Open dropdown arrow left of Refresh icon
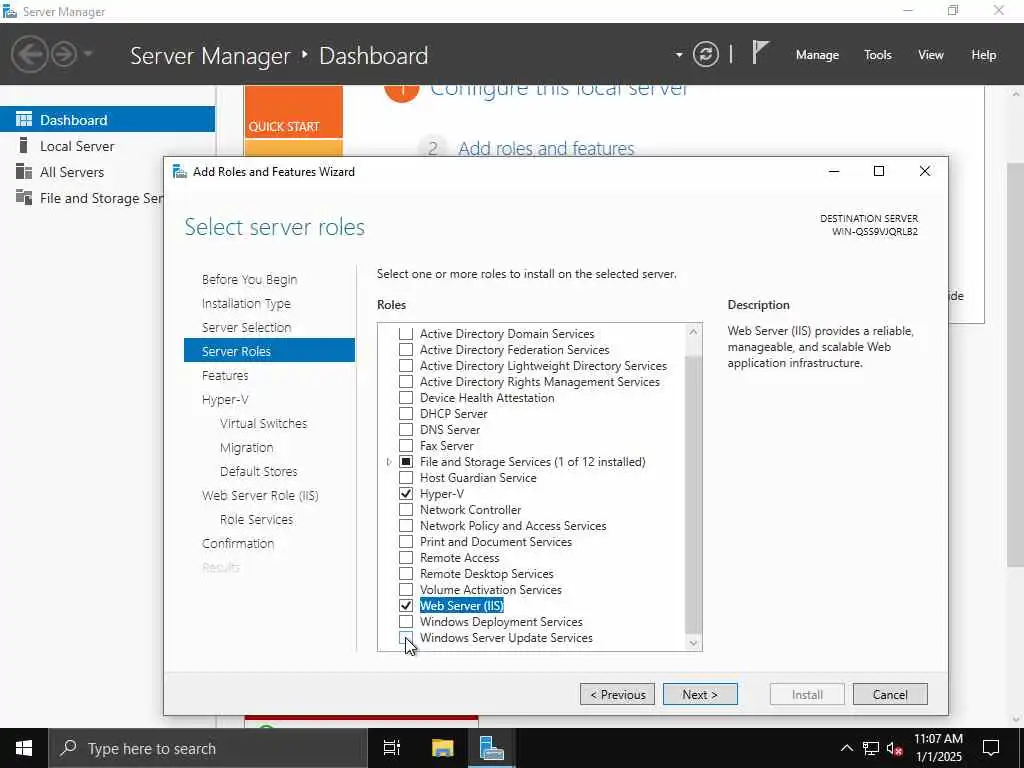The height and width of the screenshot is (768, 1024). tap(679, 55)
